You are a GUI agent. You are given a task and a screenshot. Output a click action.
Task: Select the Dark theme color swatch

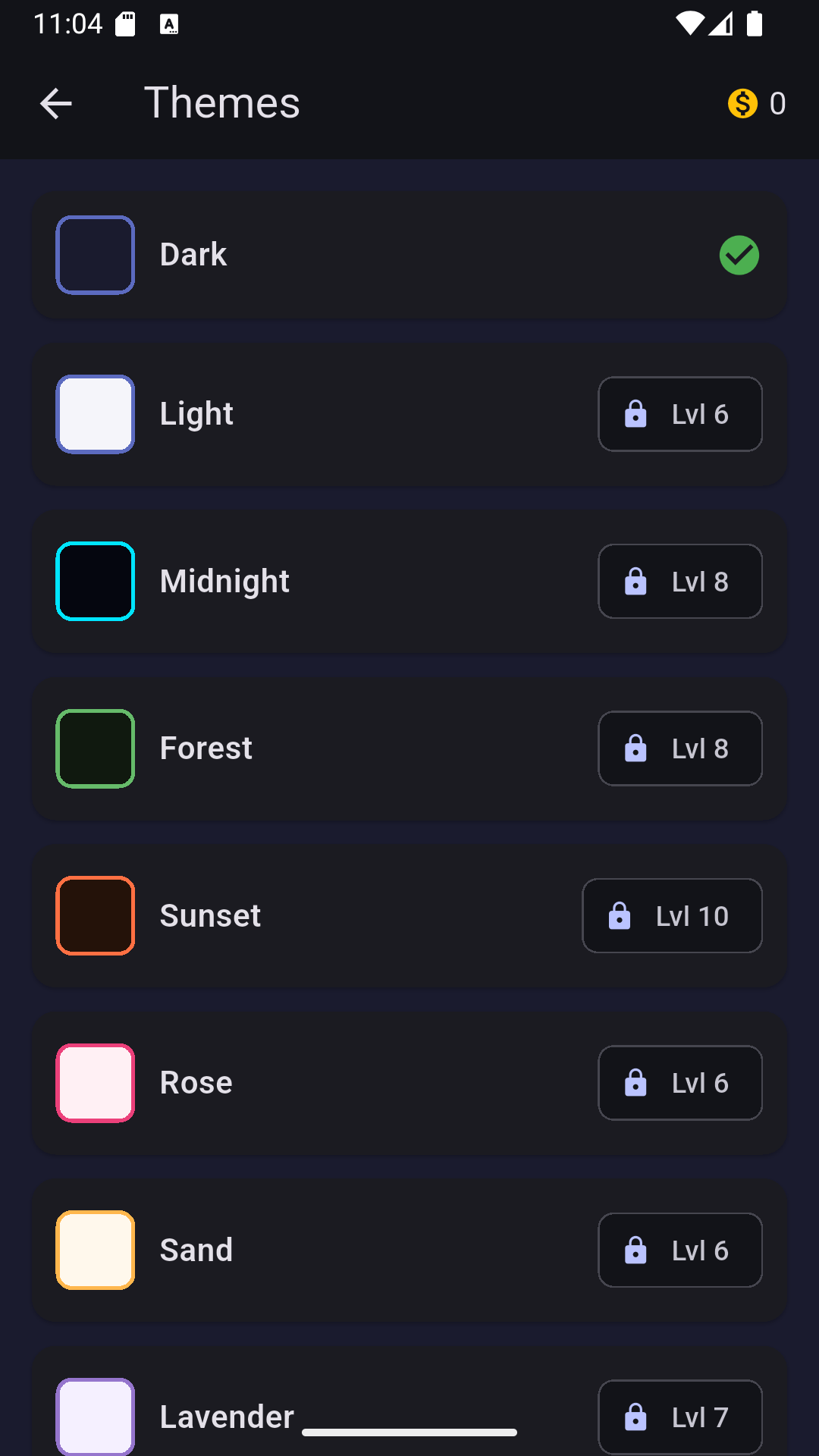tap(96, 255)
